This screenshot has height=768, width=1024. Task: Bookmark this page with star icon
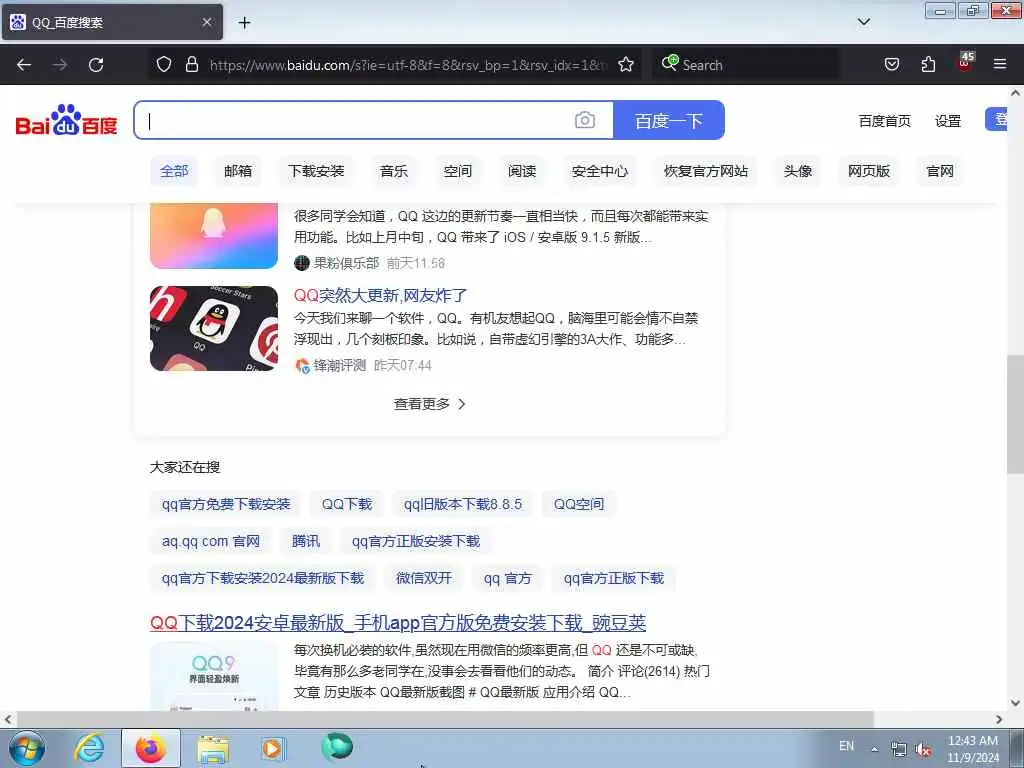click(626, 64)
